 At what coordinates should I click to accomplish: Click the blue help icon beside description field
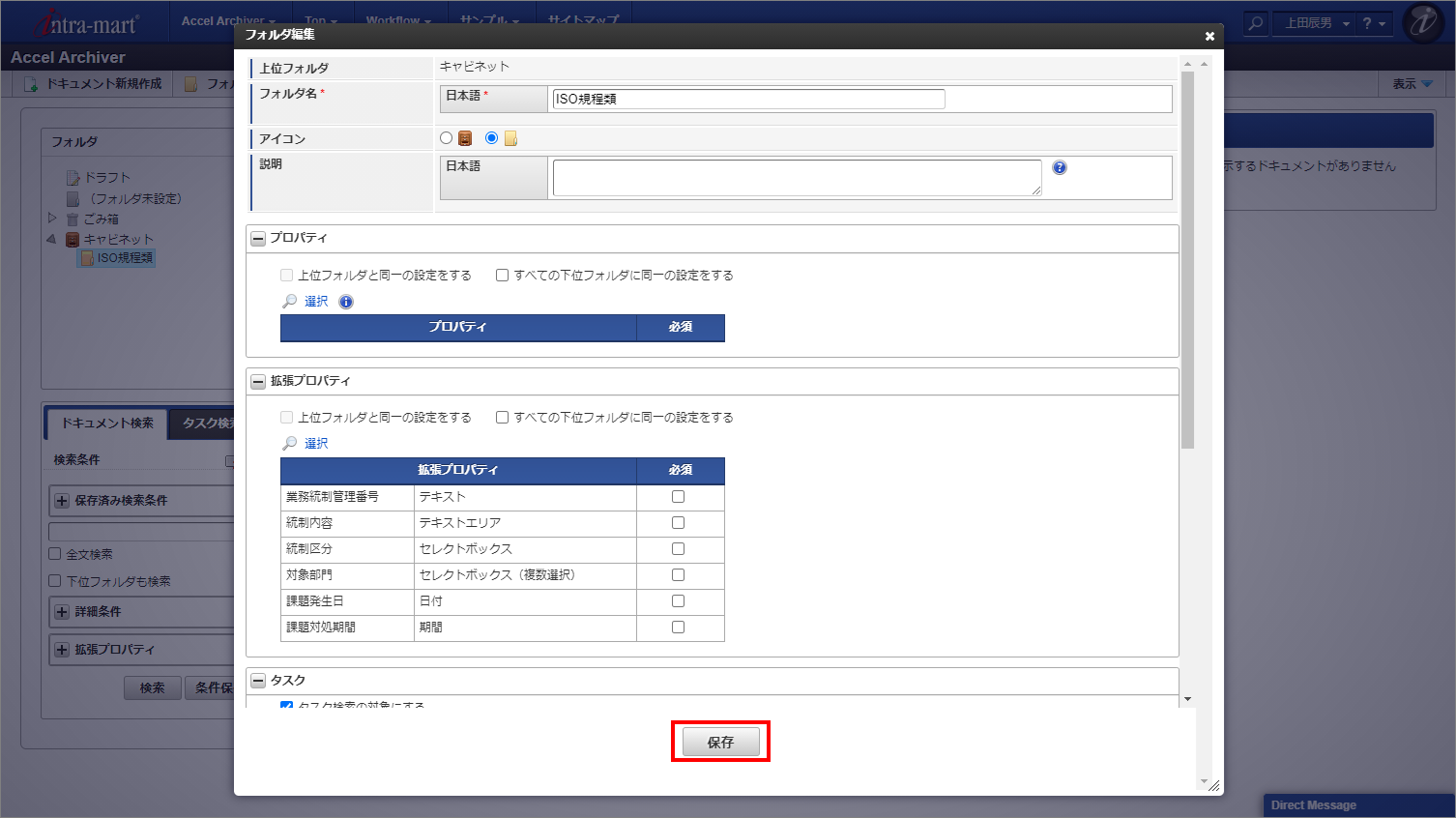(1060, 167)
